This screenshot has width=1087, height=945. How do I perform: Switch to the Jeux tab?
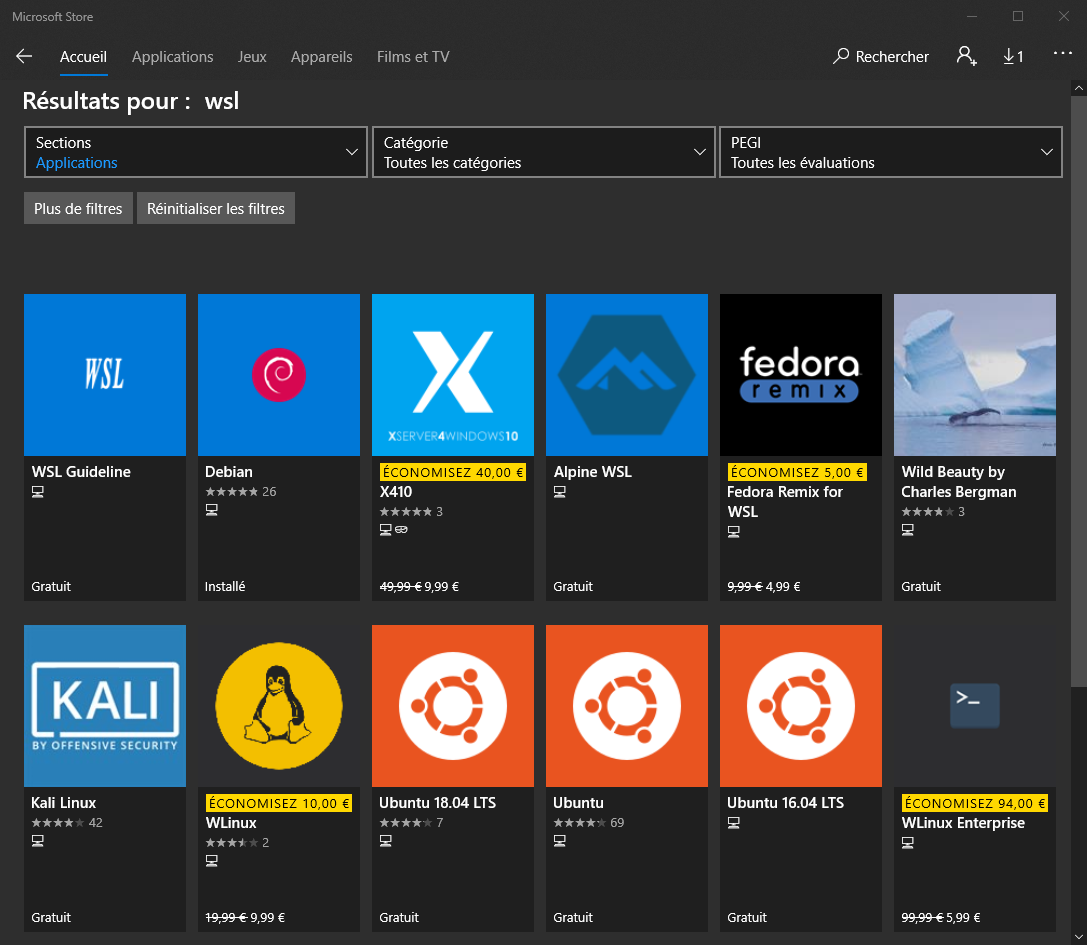tap(252, 57)
